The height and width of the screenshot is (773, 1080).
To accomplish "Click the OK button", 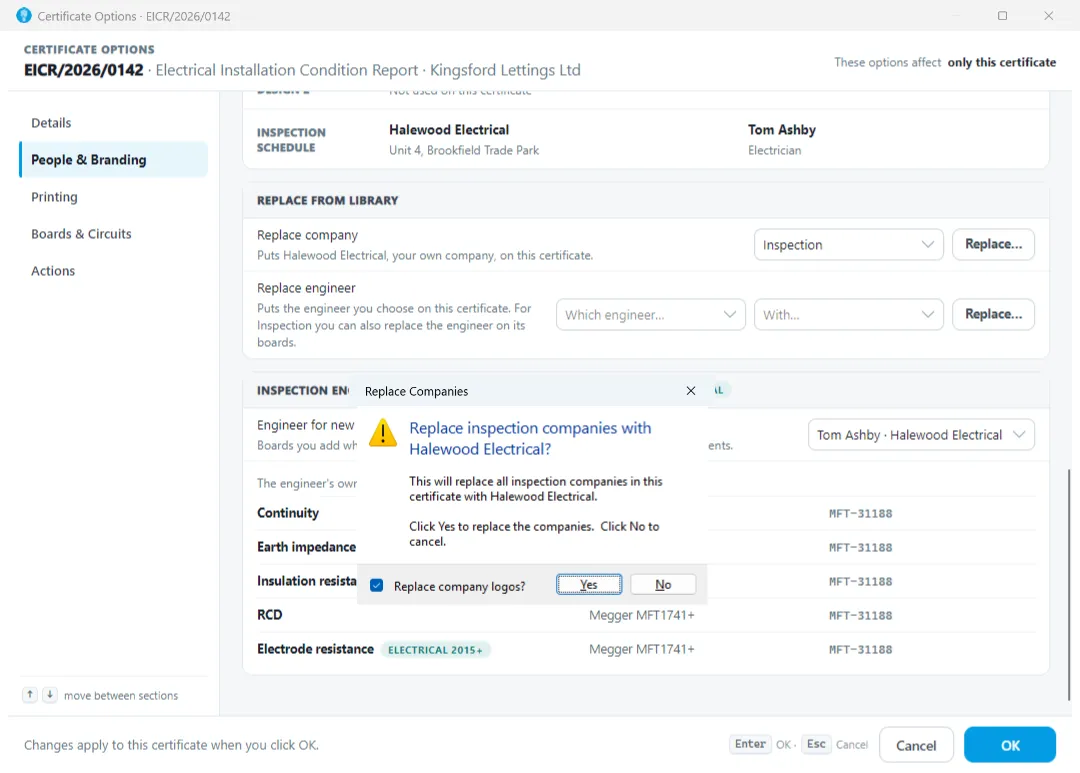I will [1010, 745].
